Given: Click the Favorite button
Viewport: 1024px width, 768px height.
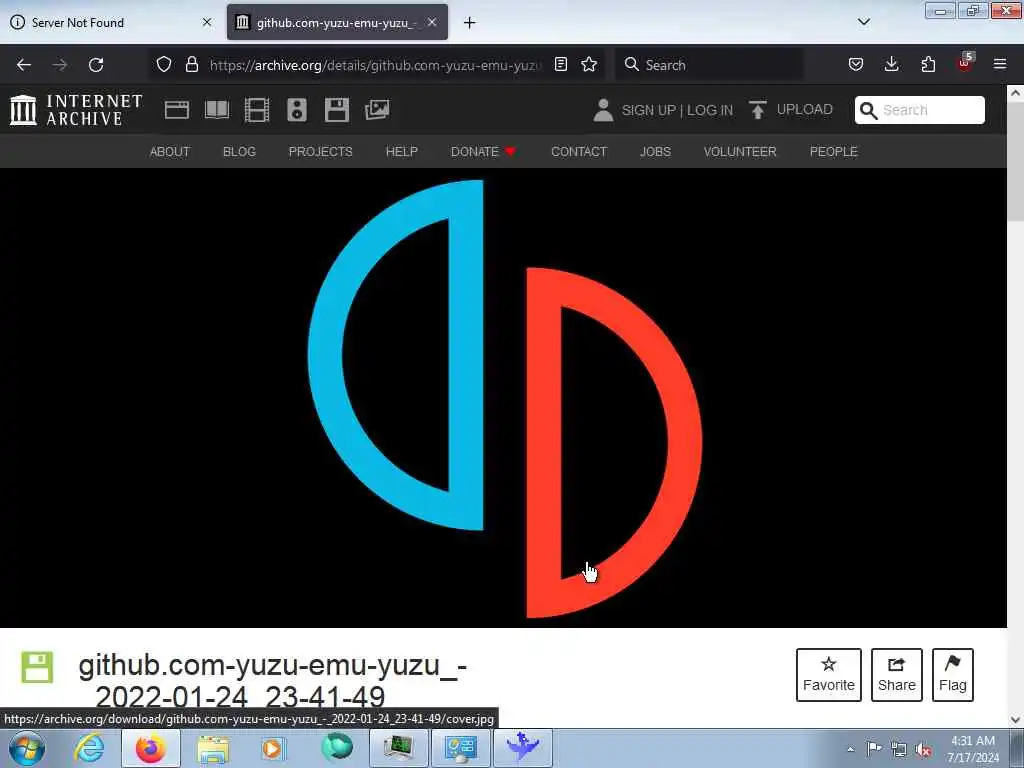Looking at the screenshot, I should click(829, 675).
